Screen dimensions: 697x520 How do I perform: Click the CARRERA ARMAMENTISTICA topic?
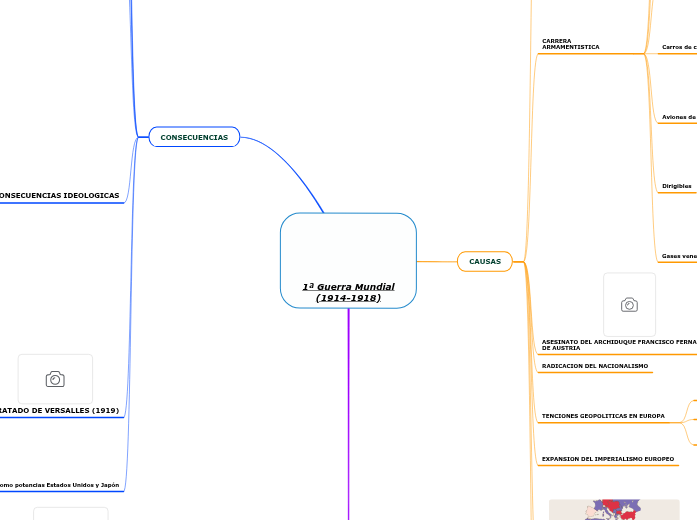(571, 45)
